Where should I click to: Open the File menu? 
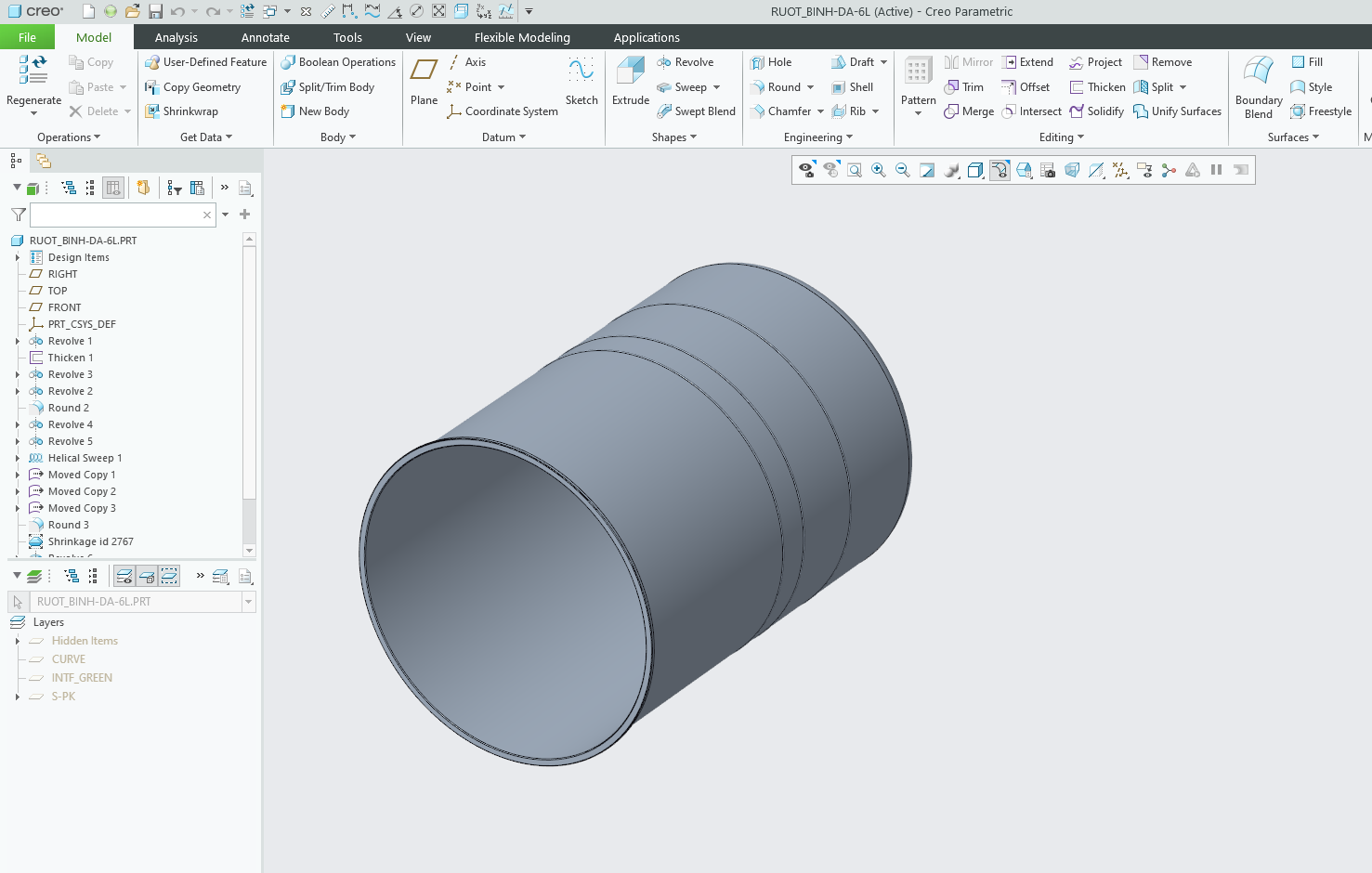tap(27, 37)
